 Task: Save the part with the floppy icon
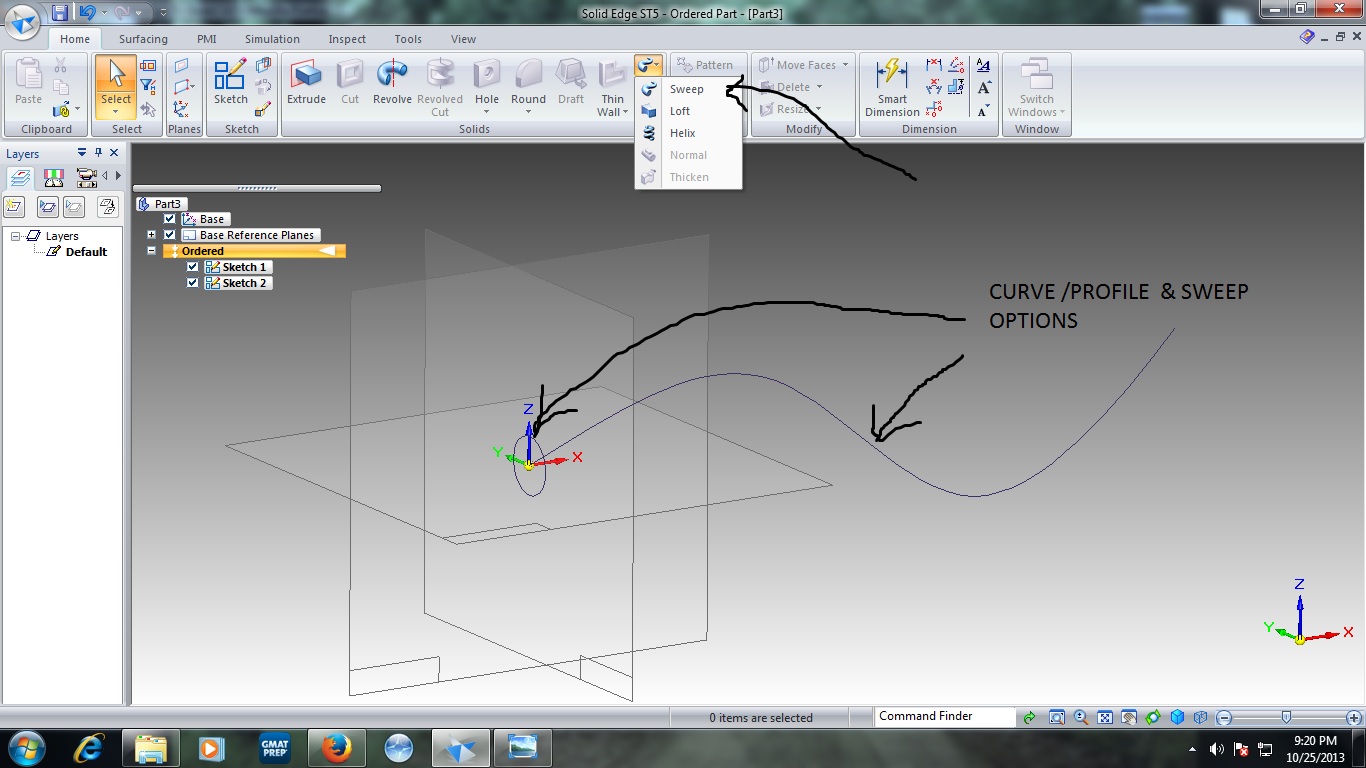click(60, 13)
